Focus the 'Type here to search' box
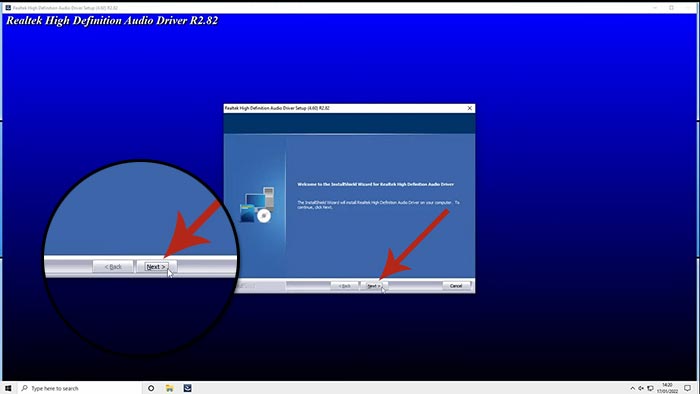 [x=80, y=388]
